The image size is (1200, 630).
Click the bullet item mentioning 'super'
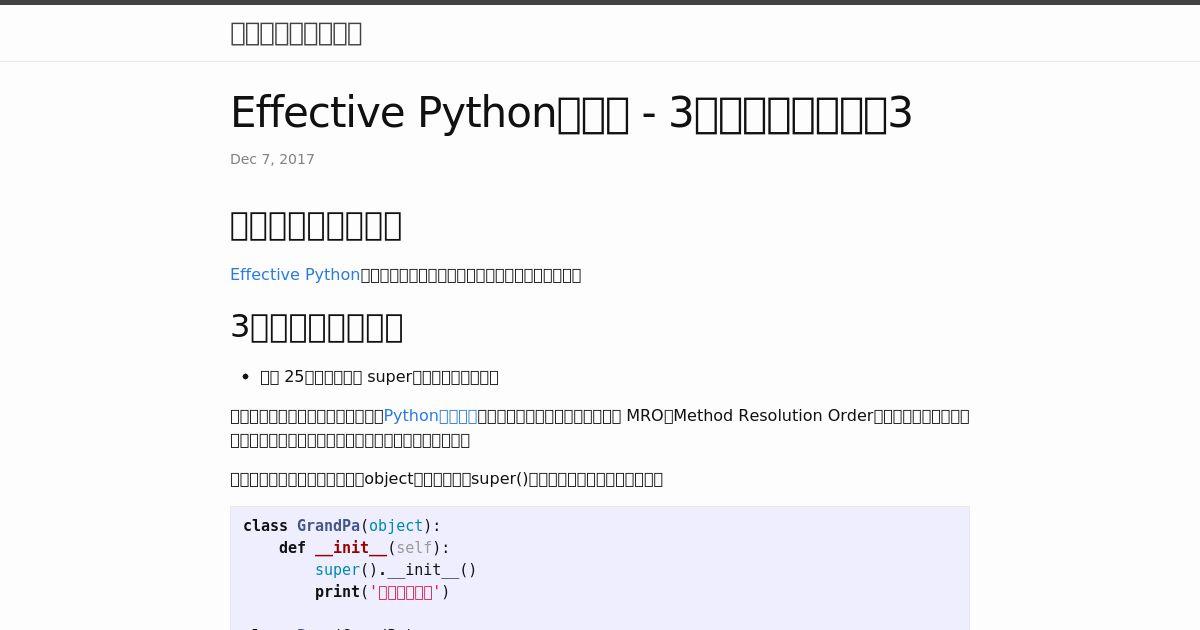coord(379,377)
